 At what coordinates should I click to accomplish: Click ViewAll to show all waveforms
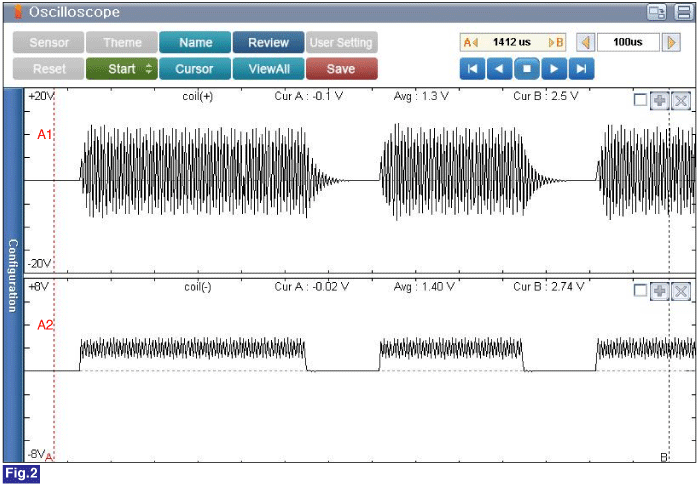(x=268, y=69)
